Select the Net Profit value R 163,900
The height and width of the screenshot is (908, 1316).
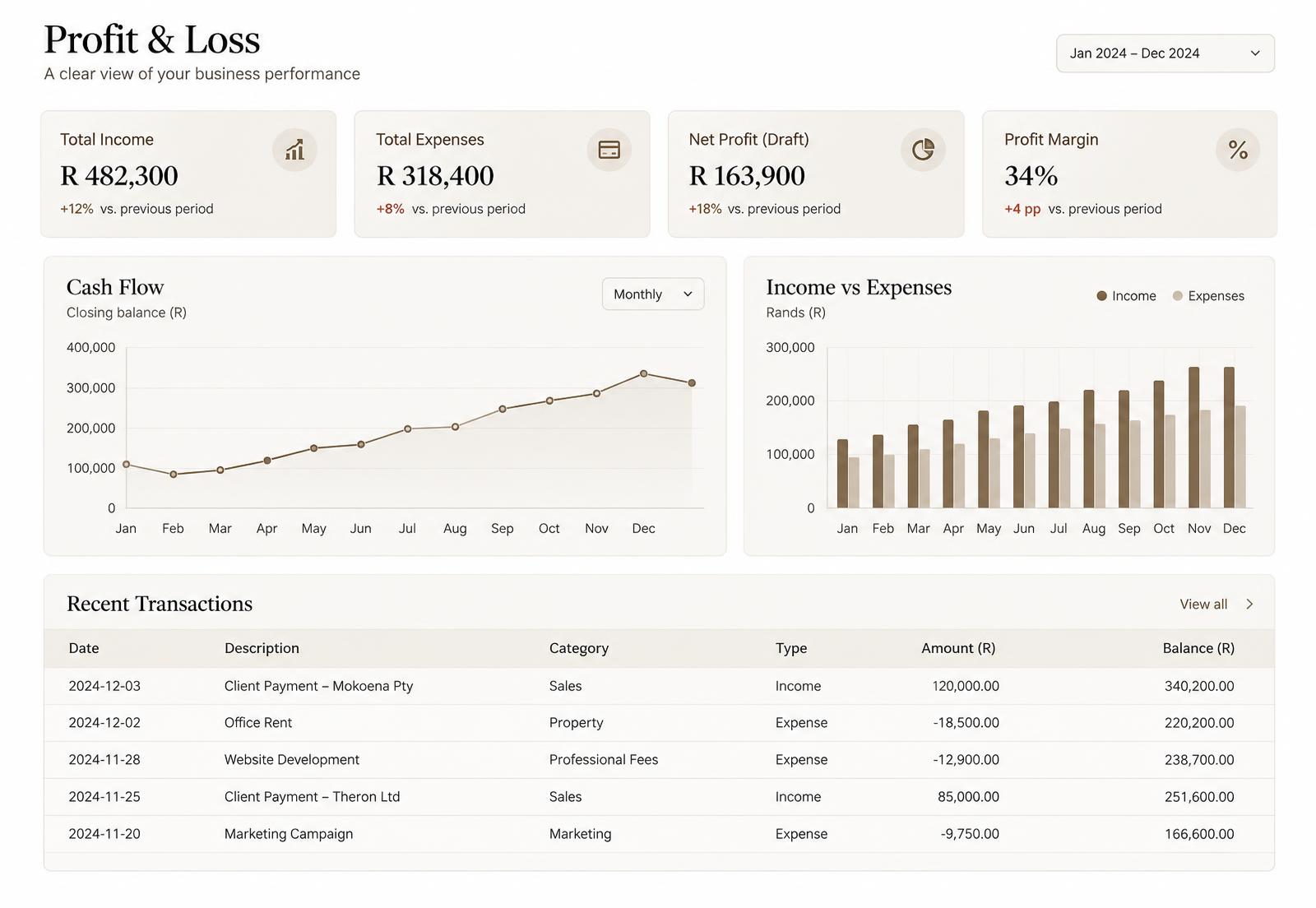click(x=747, y=176)
